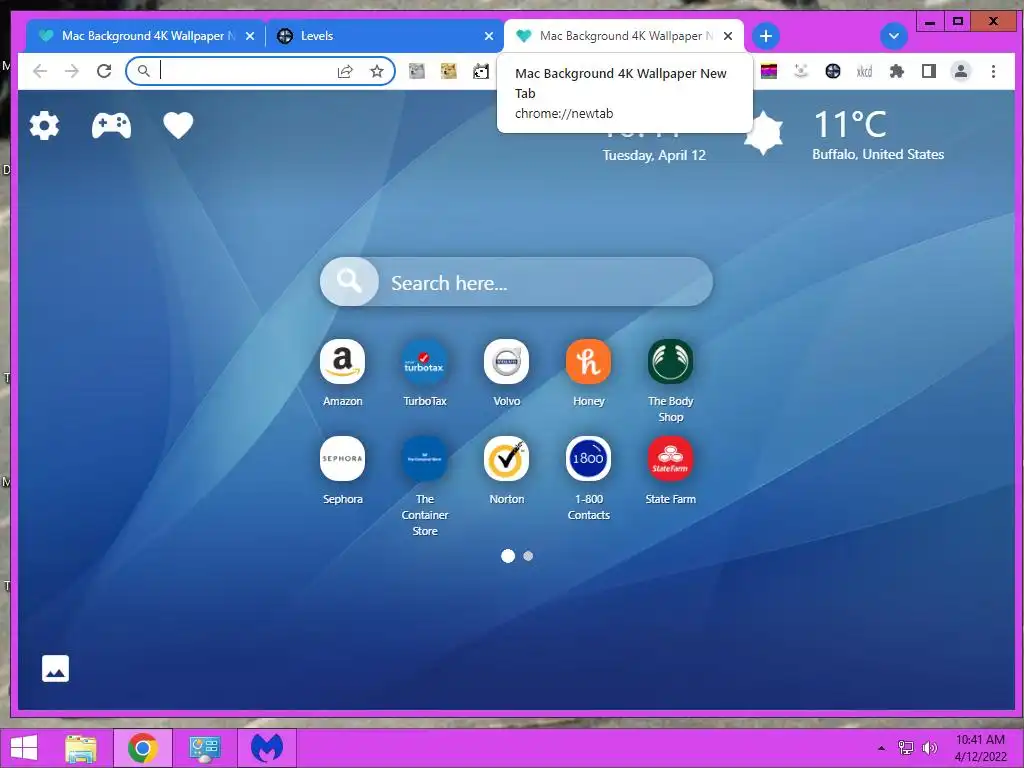Close the active Mac Background tab
The width and height of the screenshot is (1024, 768).
(x=728, y=37)
